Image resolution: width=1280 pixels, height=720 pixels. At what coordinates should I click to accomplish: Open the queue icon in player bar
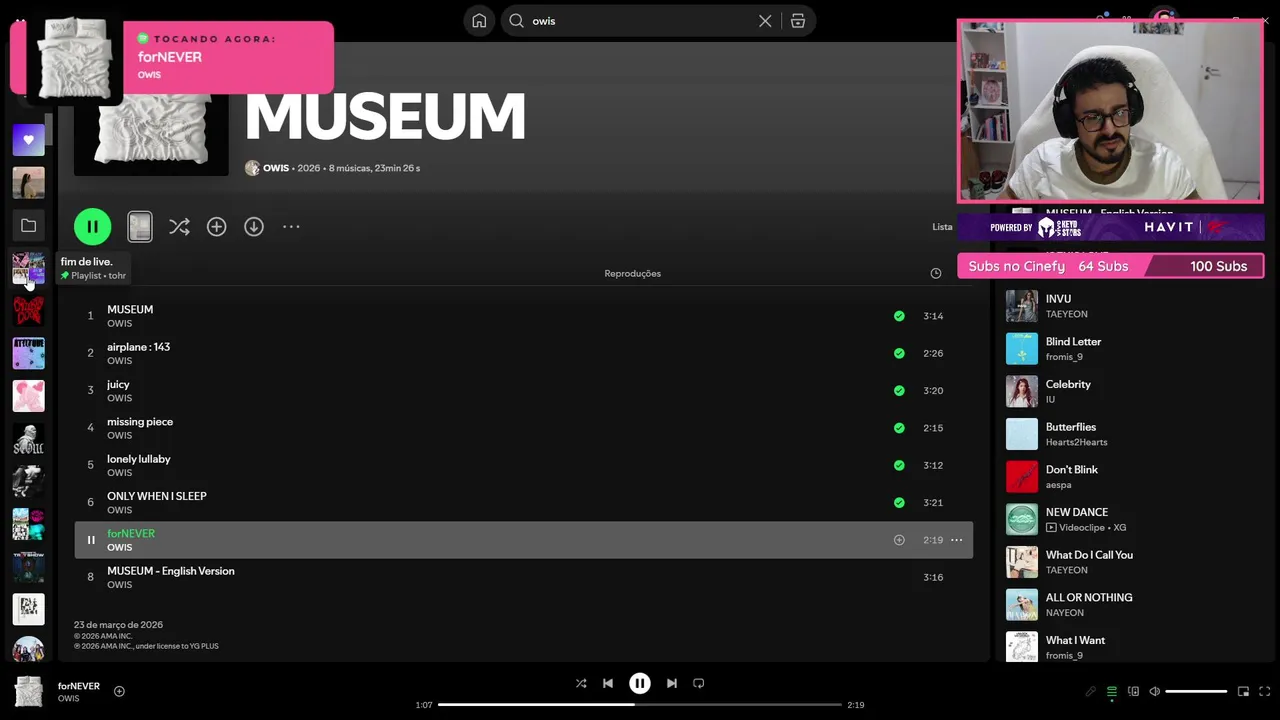pos(1112,692)
